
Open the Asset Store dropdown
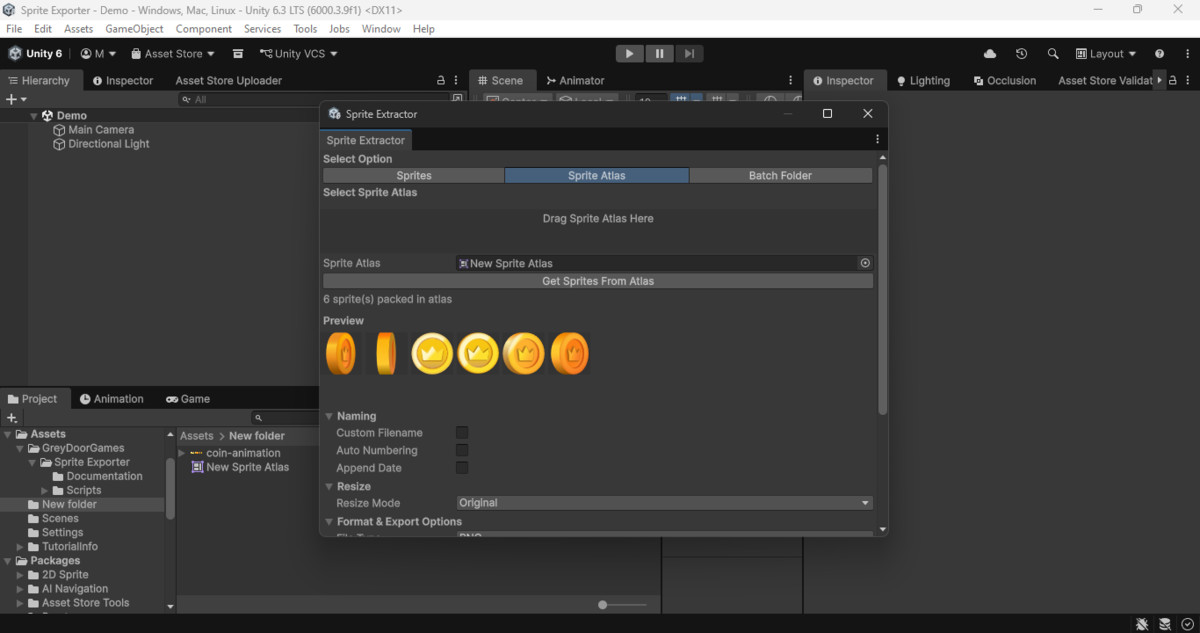tap(173, 54)
